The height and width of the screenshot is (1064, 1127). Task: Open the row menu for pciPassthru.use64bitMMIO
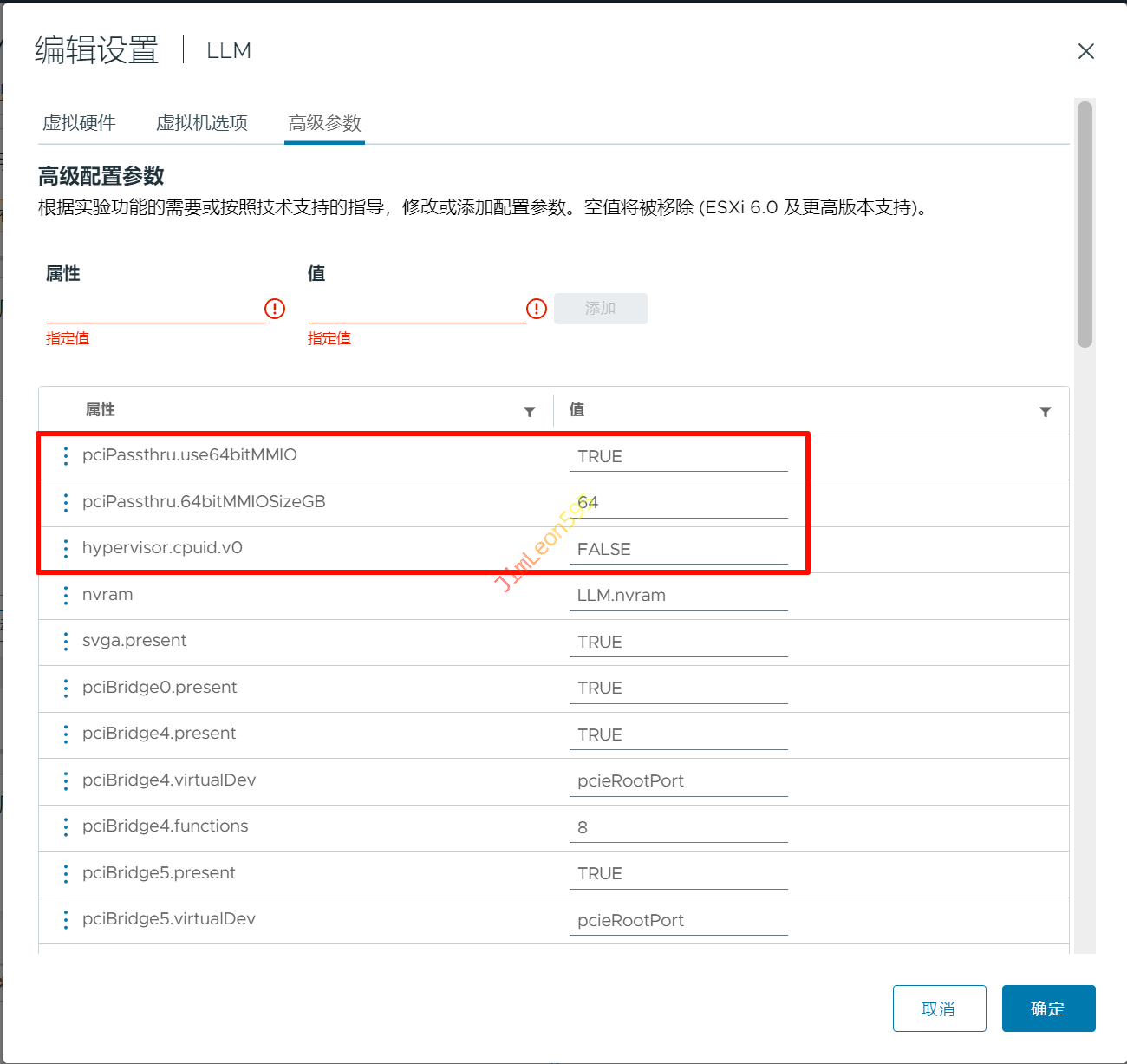coord(66,456)
